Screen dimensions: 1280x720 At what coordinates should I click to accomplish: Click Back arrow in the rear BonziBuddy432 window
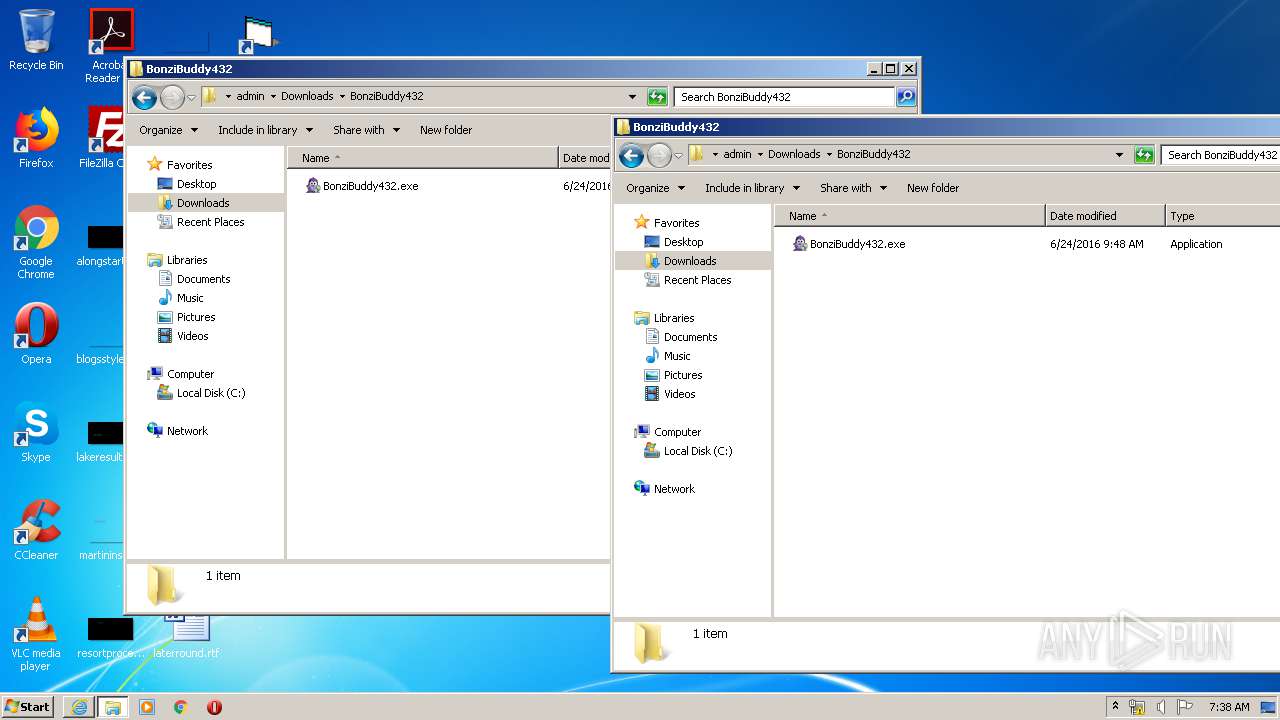[144, 97]
